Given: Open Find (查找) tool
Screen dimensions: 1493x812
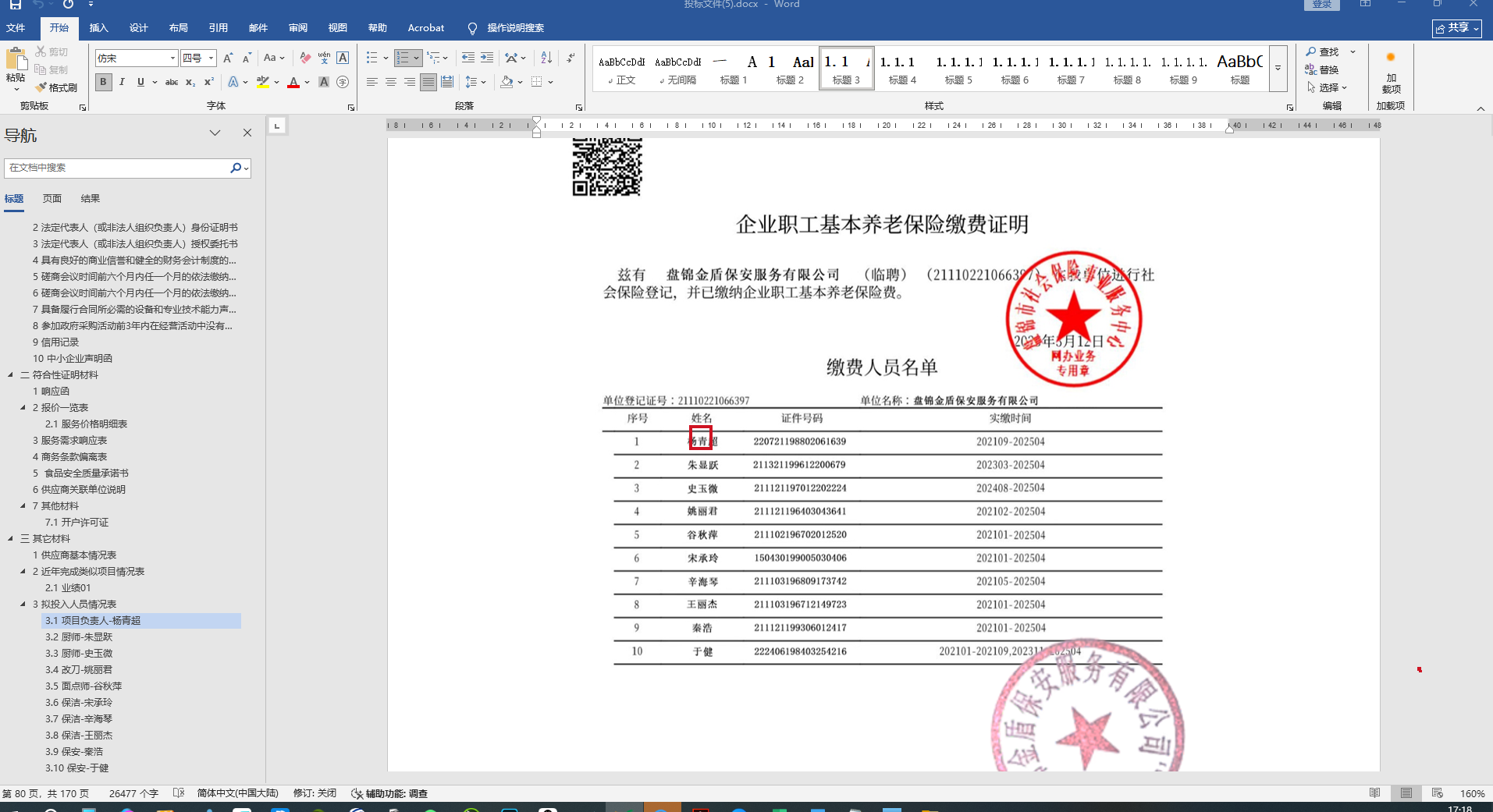Looking at the screenshot, I should point(1323,51).
